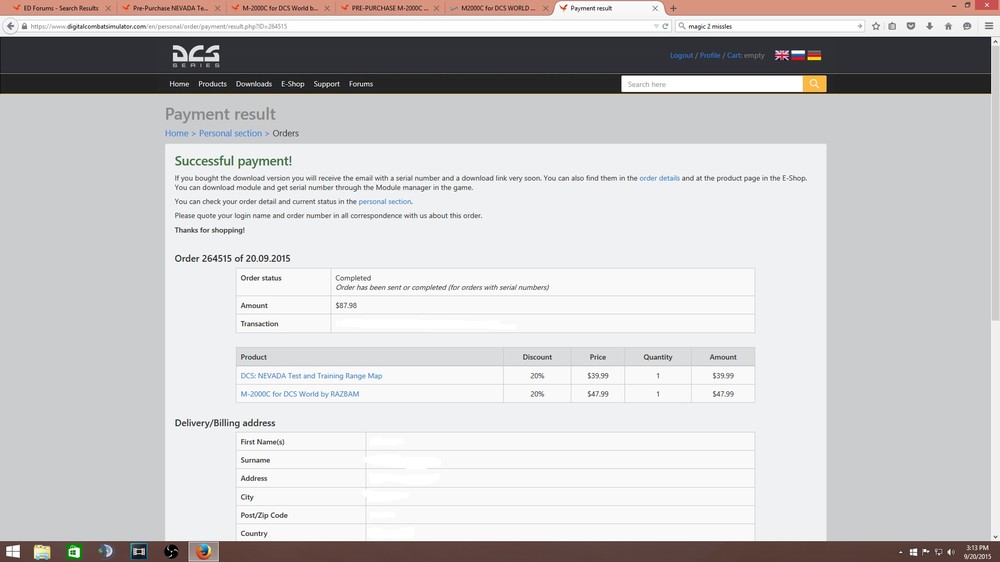Click the taskbar clock showing 3:13 PM

coord(977,552)
